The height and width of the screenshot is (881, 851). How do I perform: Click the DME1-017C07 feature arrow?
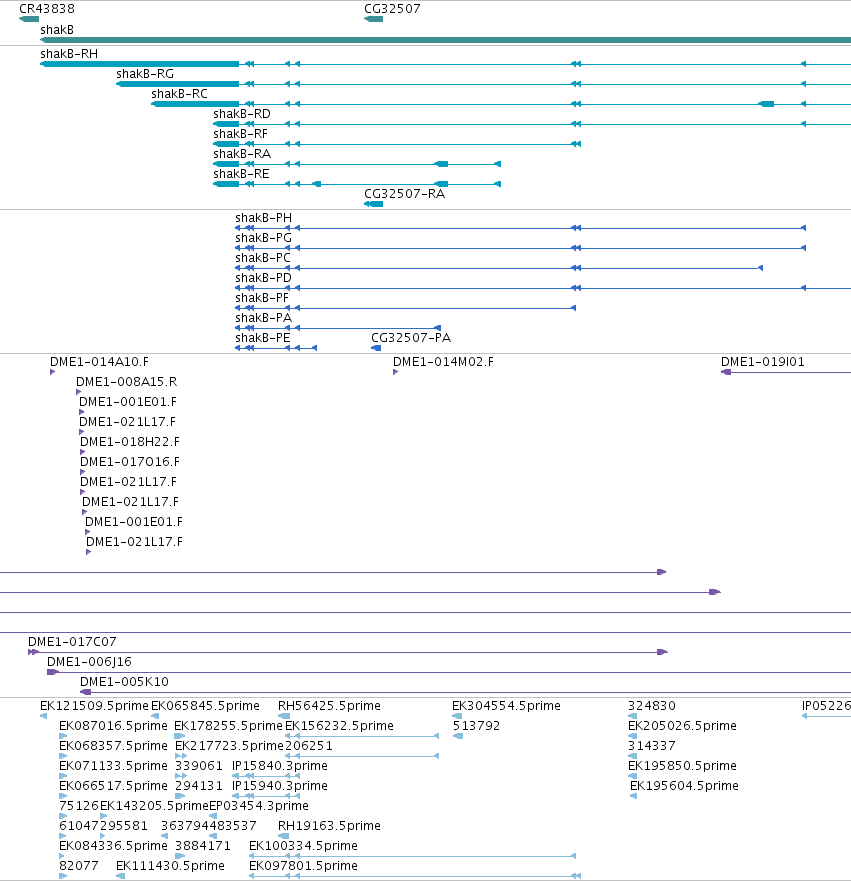pos(348,652)
